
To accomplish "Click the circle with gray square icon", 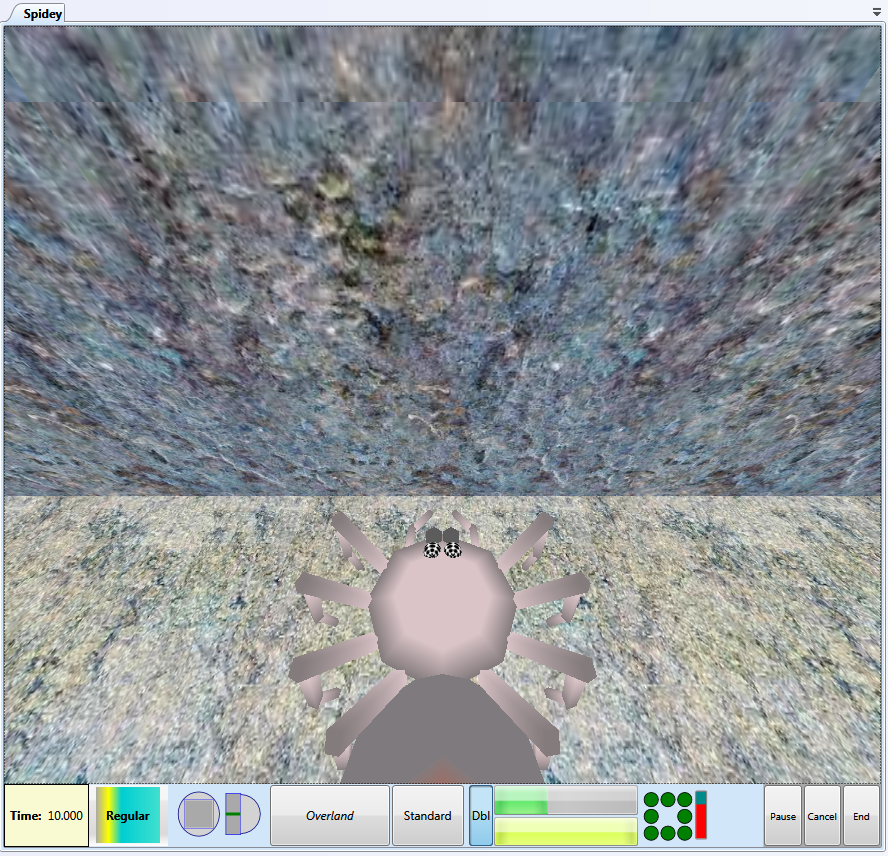I will [x=199, y=815].
